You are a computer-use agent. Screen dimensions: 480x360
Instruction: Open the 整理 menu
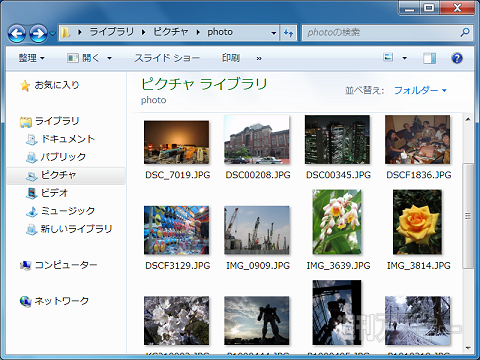(x=31, y=58)
